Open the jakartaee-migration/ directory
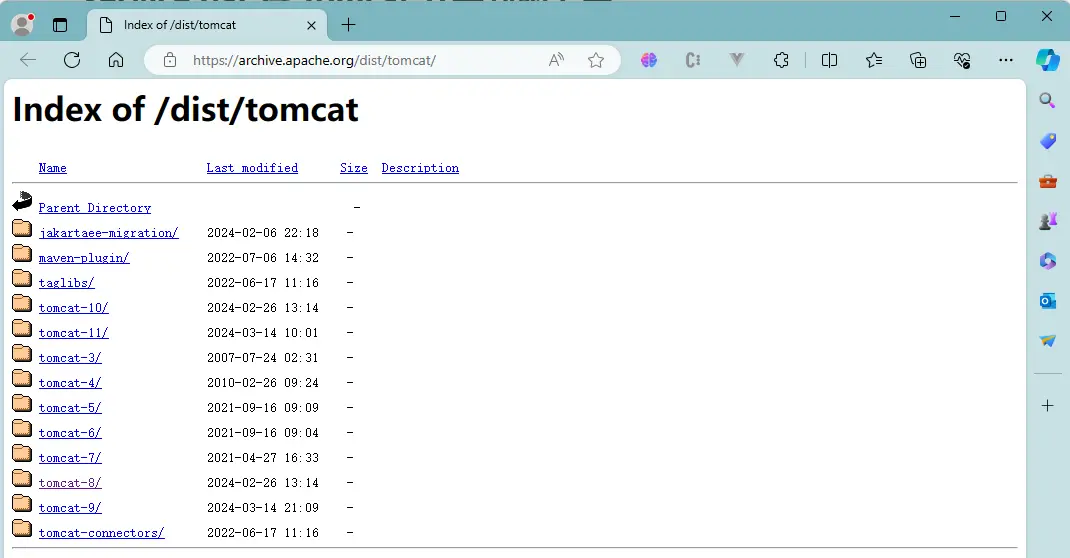The image size is (1070, 558). pos(109,233)
